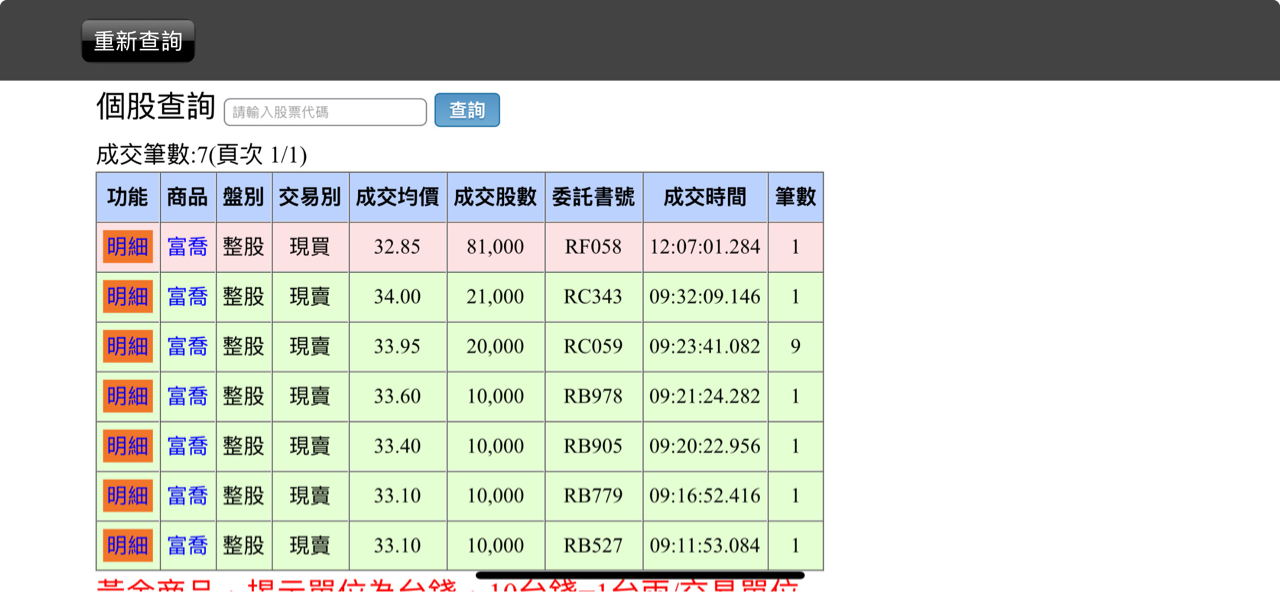Open 富喬 link for order RB527
Viewport: 1280px width, 592px height.
188,546
